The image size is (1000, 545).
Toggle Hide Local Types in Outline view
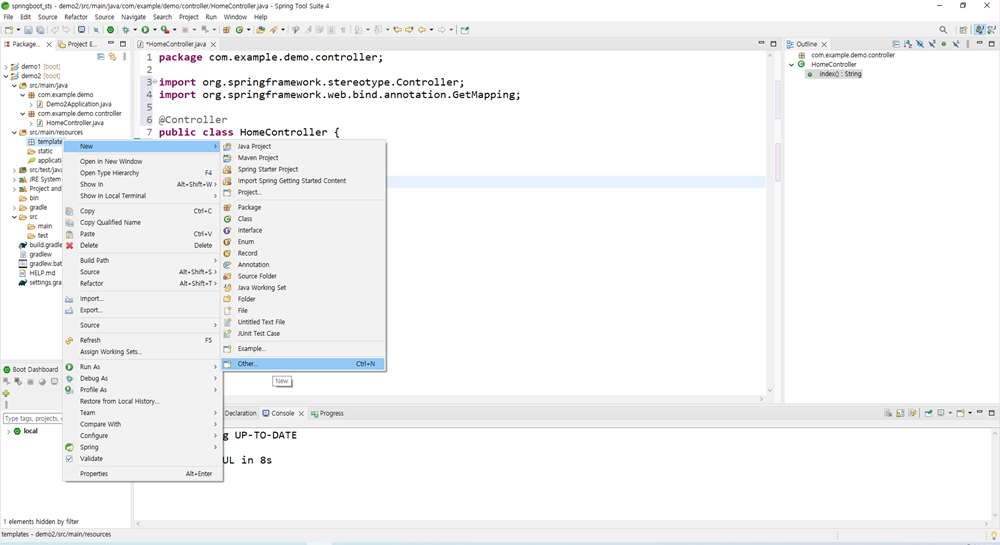[x=956, y=44]
